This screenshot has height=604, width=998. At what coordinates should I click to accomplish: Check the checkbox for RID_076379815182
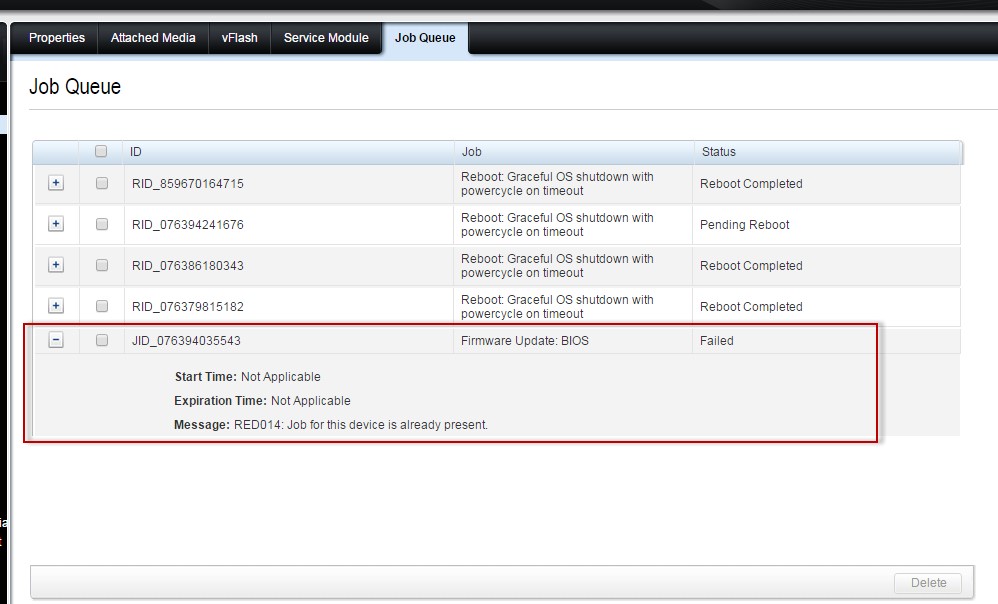click(x=101, y=306)
